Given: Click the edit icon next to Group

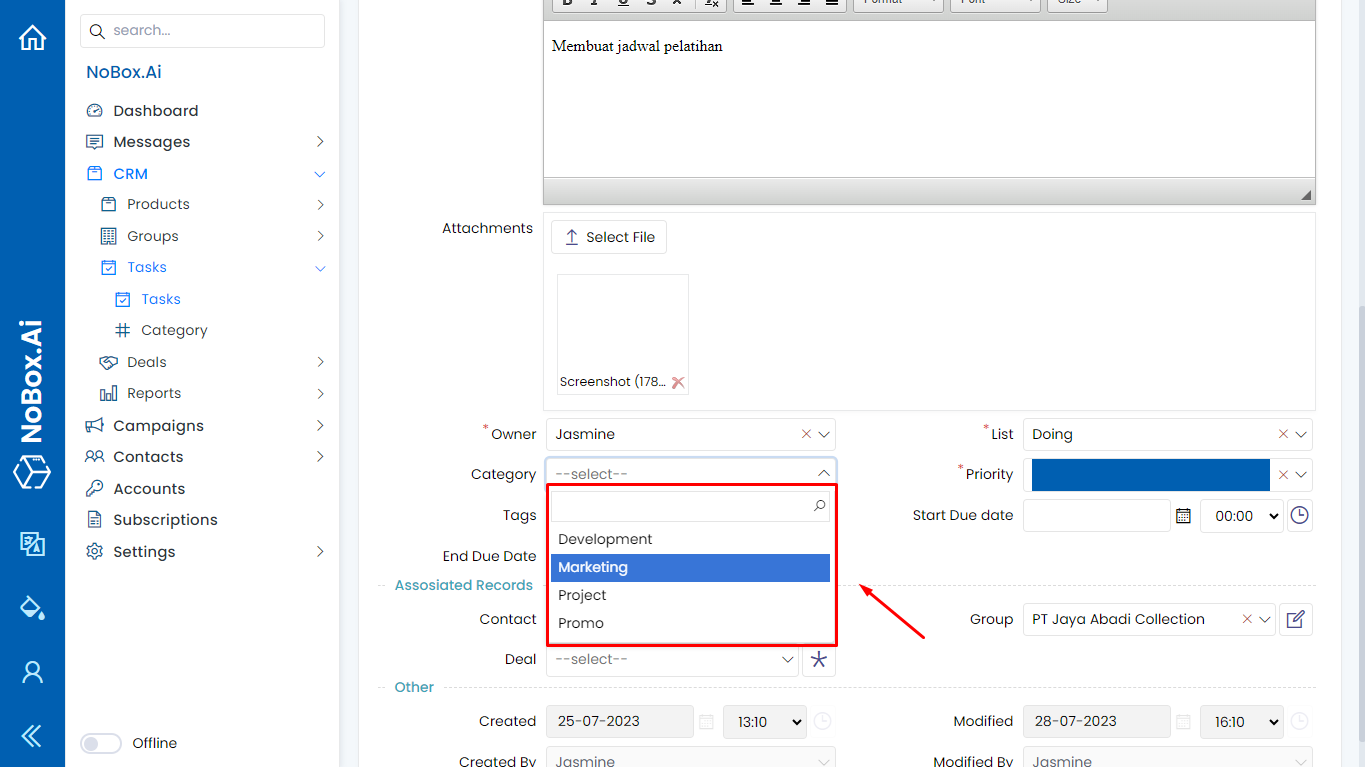Looking at the screenshot, I should 1295,620.
